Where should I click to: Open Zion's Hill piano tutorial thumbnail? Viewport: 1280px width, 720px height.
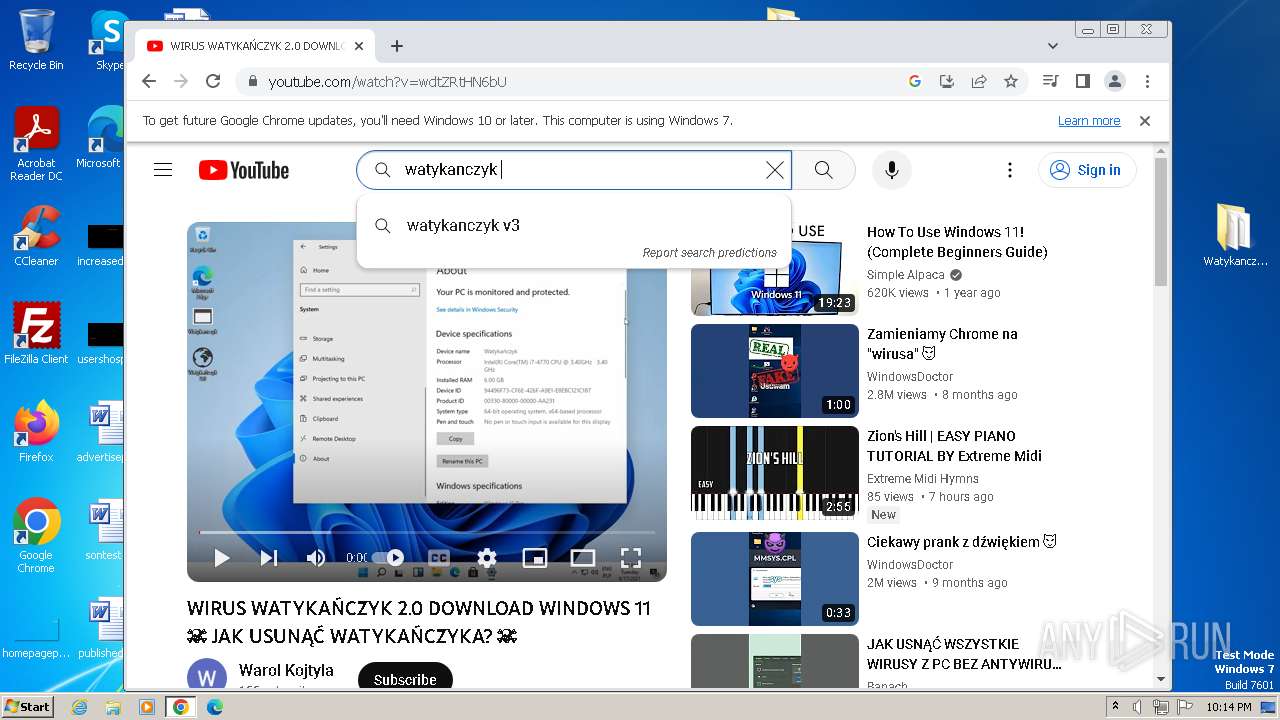775,473
